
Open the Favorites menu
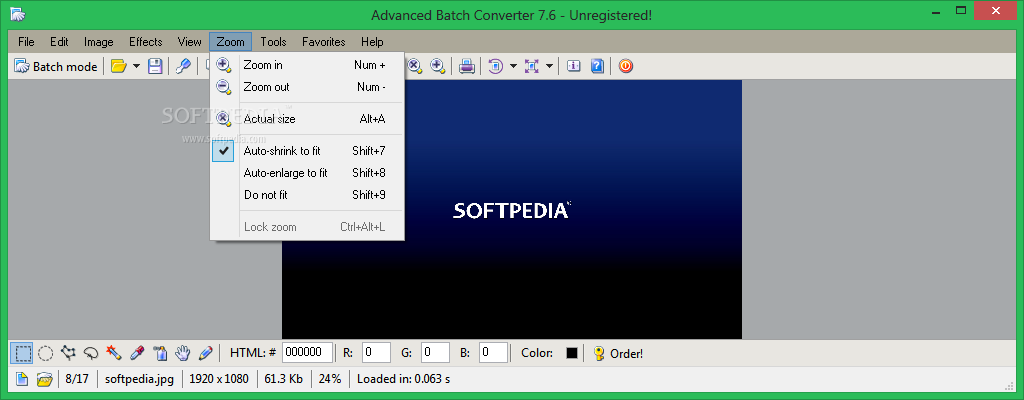324,42
